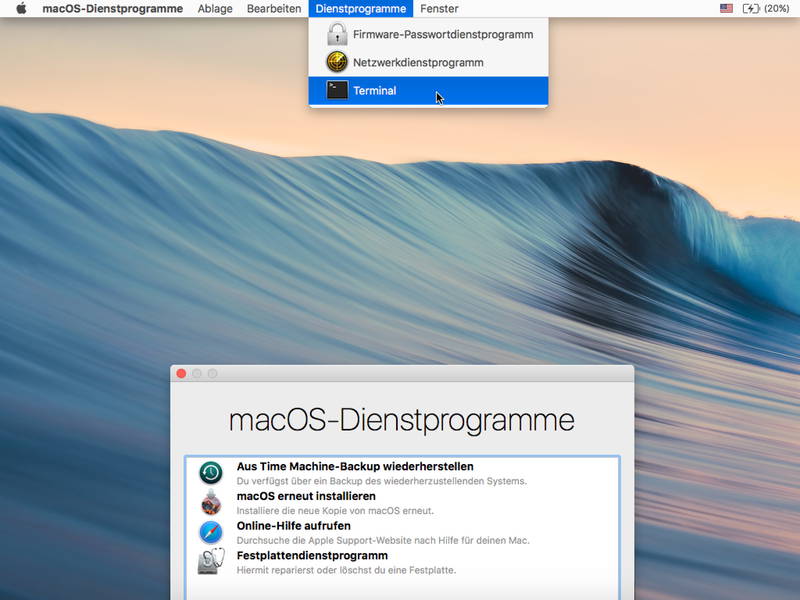The width and height of the screenshot is (800, 600).
Task: Select Aus Time Machine-Backup wiederherstellen
Action: [402, 473]
